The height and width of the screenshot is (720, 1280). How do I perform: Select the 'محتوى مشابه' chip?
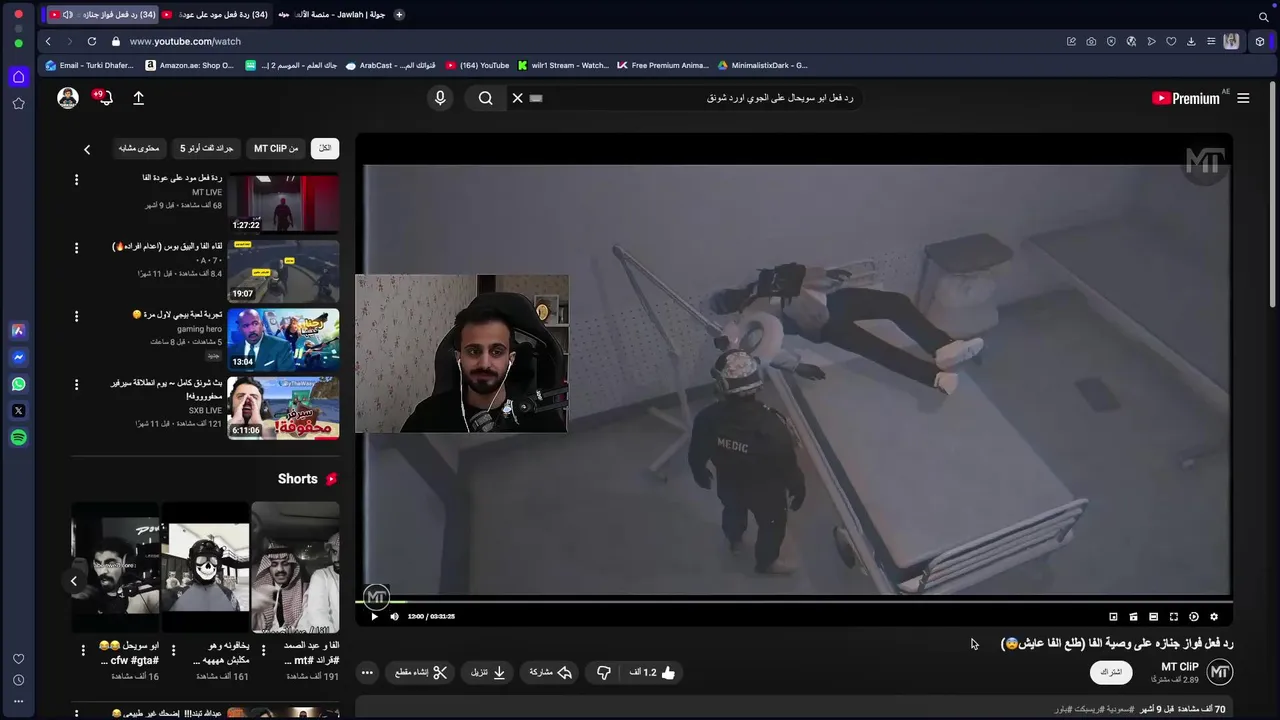click(x=139, y=148)
